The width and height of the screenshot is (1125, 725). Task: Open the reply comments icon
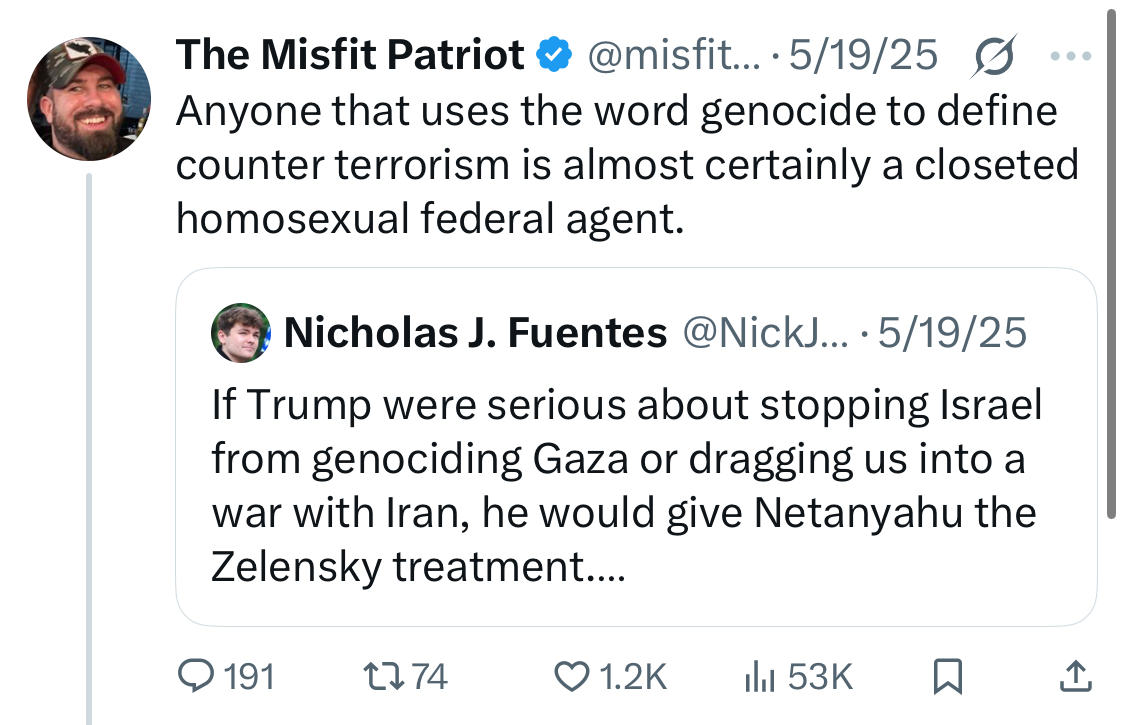point(196,676)
